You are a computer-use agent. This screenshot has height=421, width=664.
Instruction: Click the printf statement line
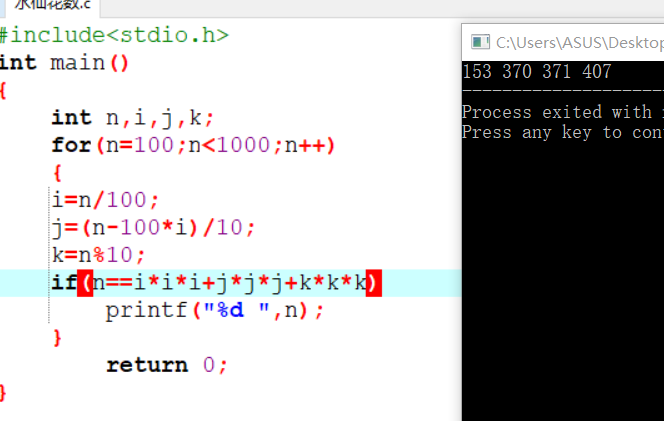point(215,310)
